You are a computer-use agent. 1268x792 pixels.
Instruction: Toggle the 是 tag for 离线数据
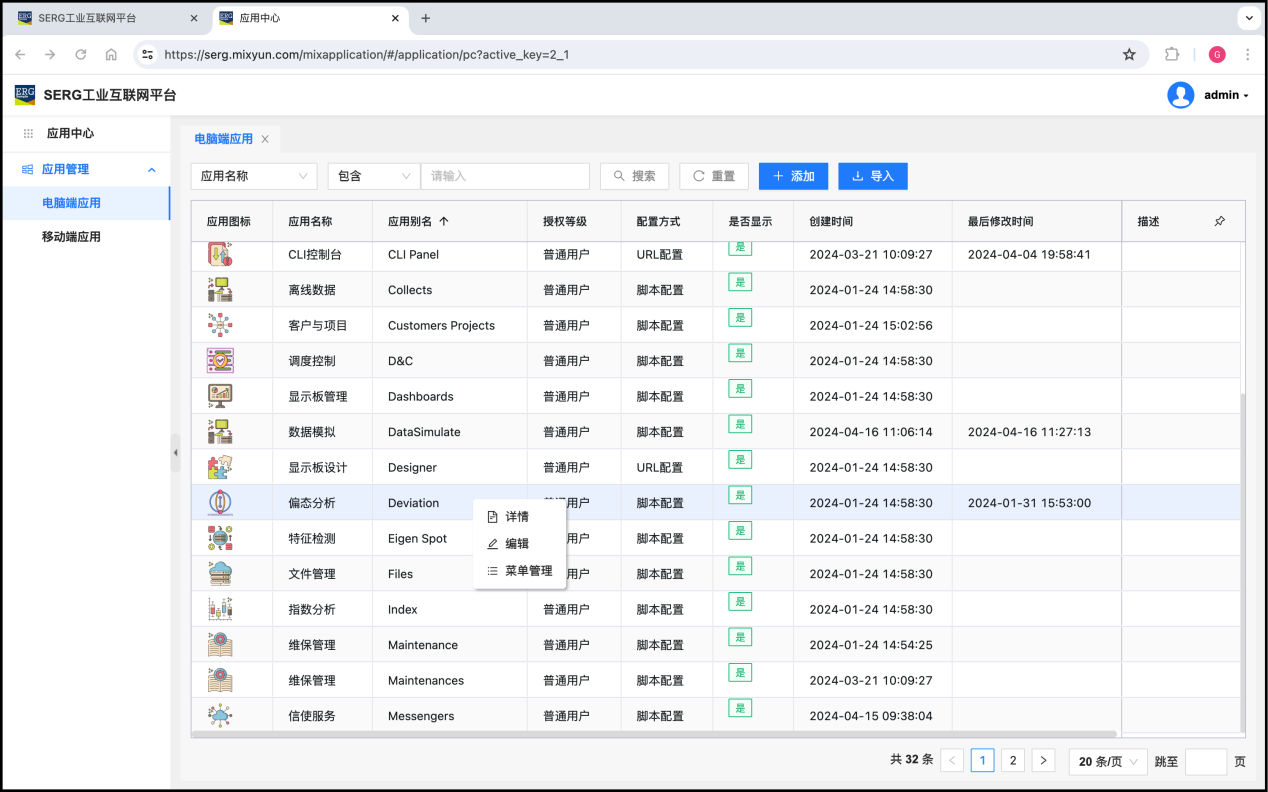pyautogui.click(x=740, y=283)
